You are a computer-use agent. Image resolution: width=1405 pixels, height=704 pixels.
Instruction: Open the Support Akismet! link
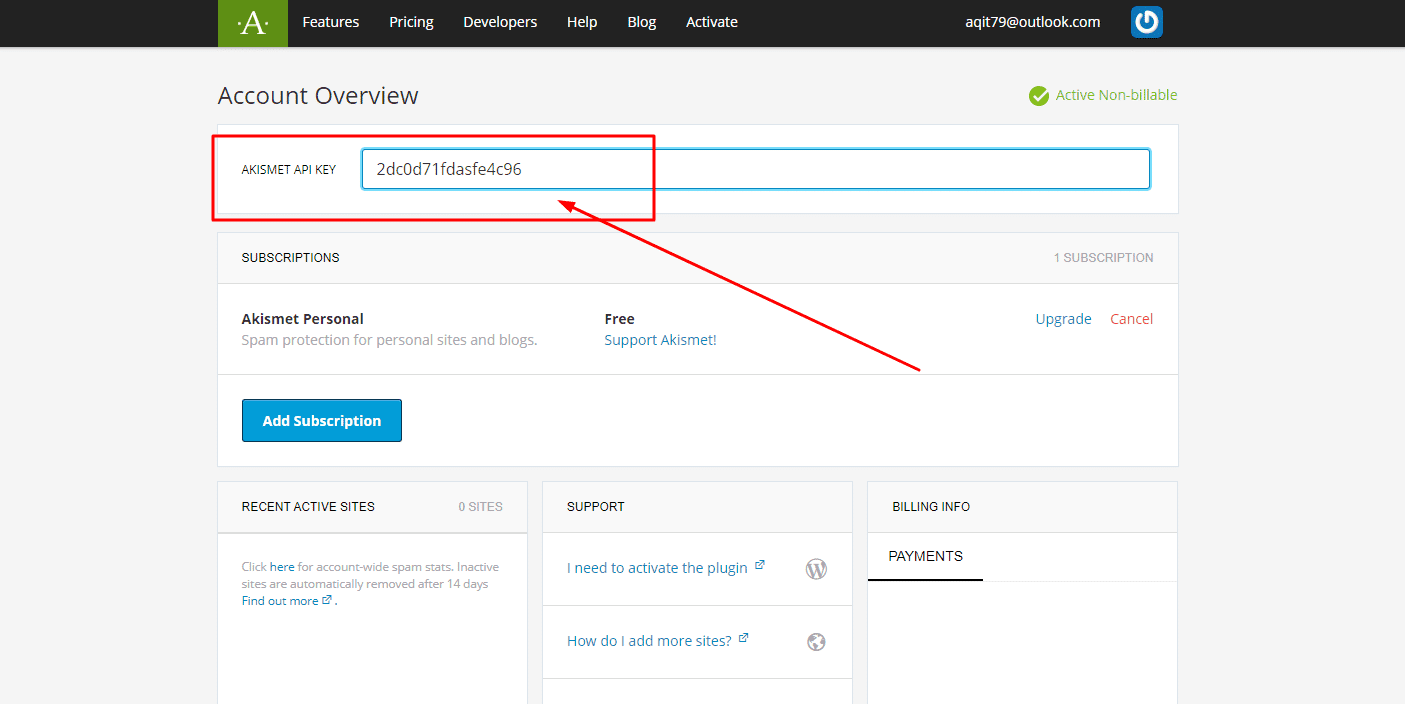(x=660, y=340)
